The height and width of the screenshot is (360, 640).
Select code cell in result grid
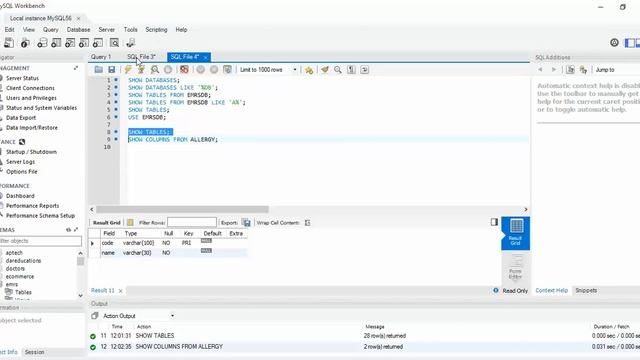(107, 243)
